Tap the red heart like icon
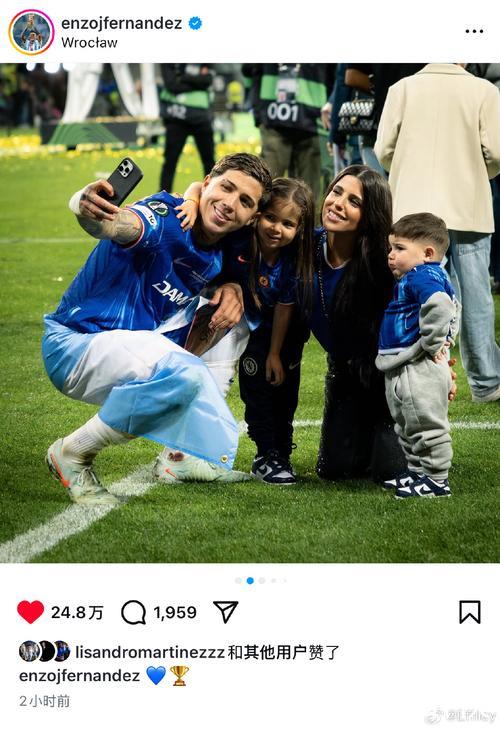The height and width of the screenshot is (729, 500). 31,611
